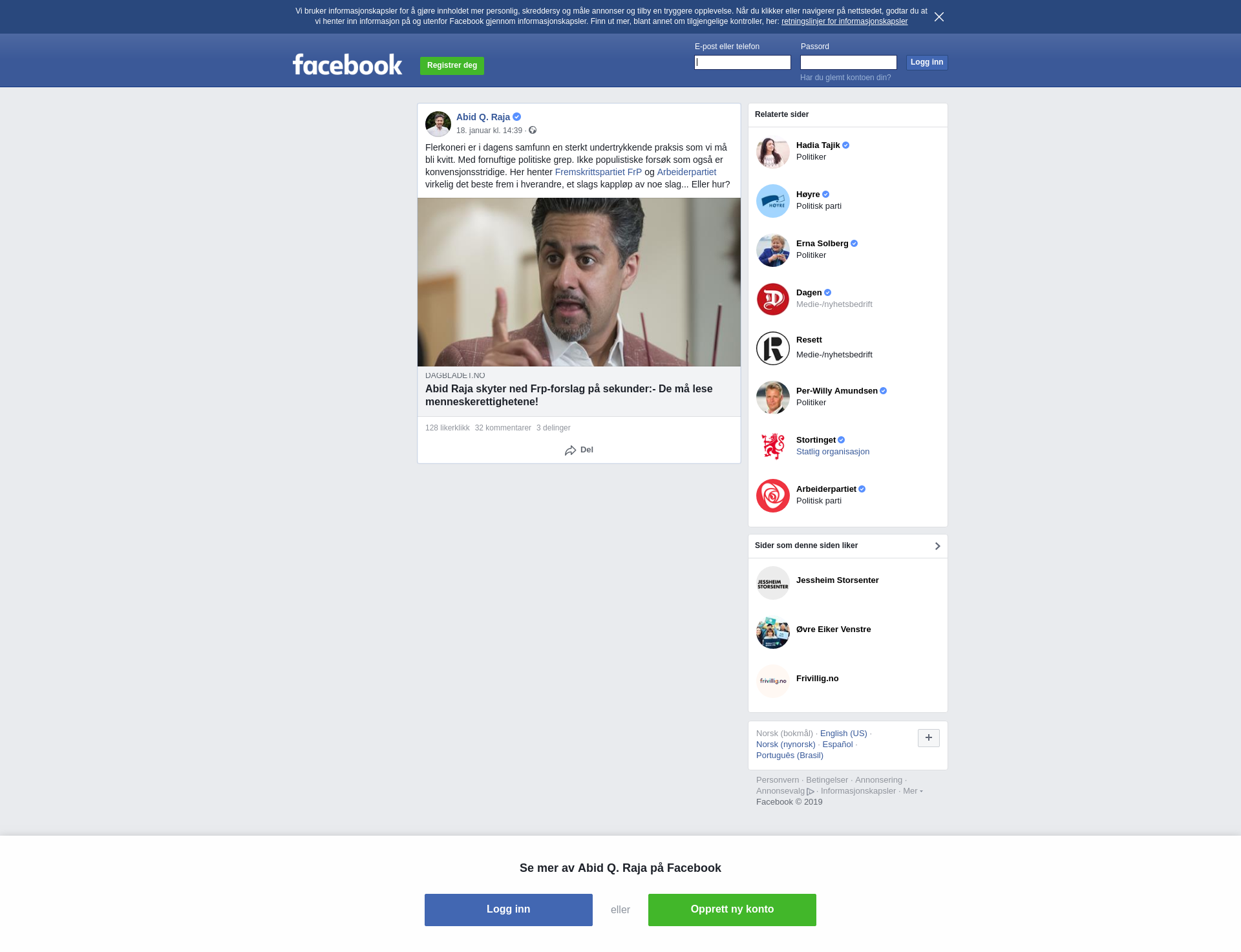Focus the E-post eller telefon field
1241x952 pixels.
(743, 63)
